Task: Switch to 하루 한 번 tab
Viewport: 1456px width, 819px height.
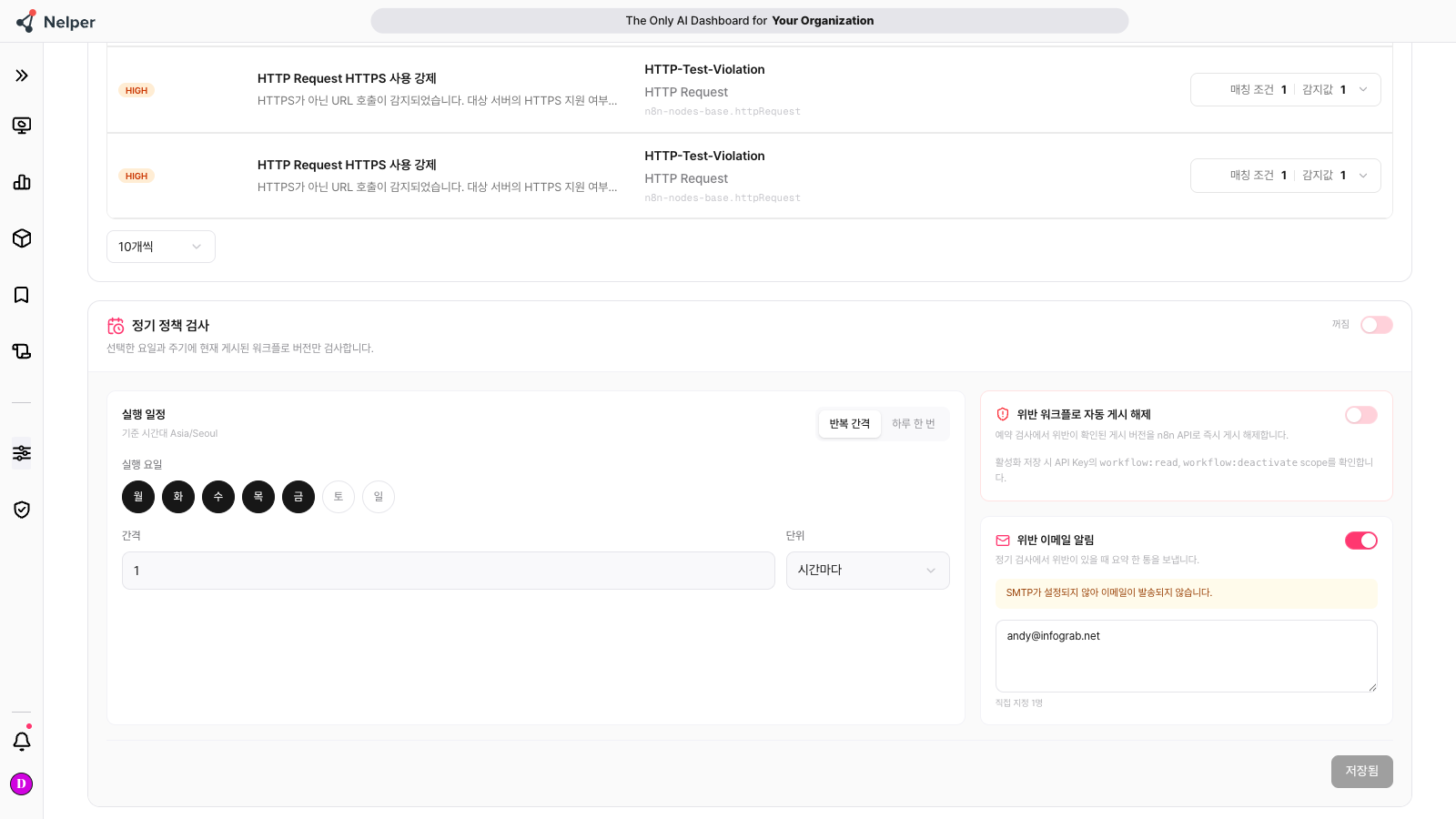Action: [x=914, y=424]
